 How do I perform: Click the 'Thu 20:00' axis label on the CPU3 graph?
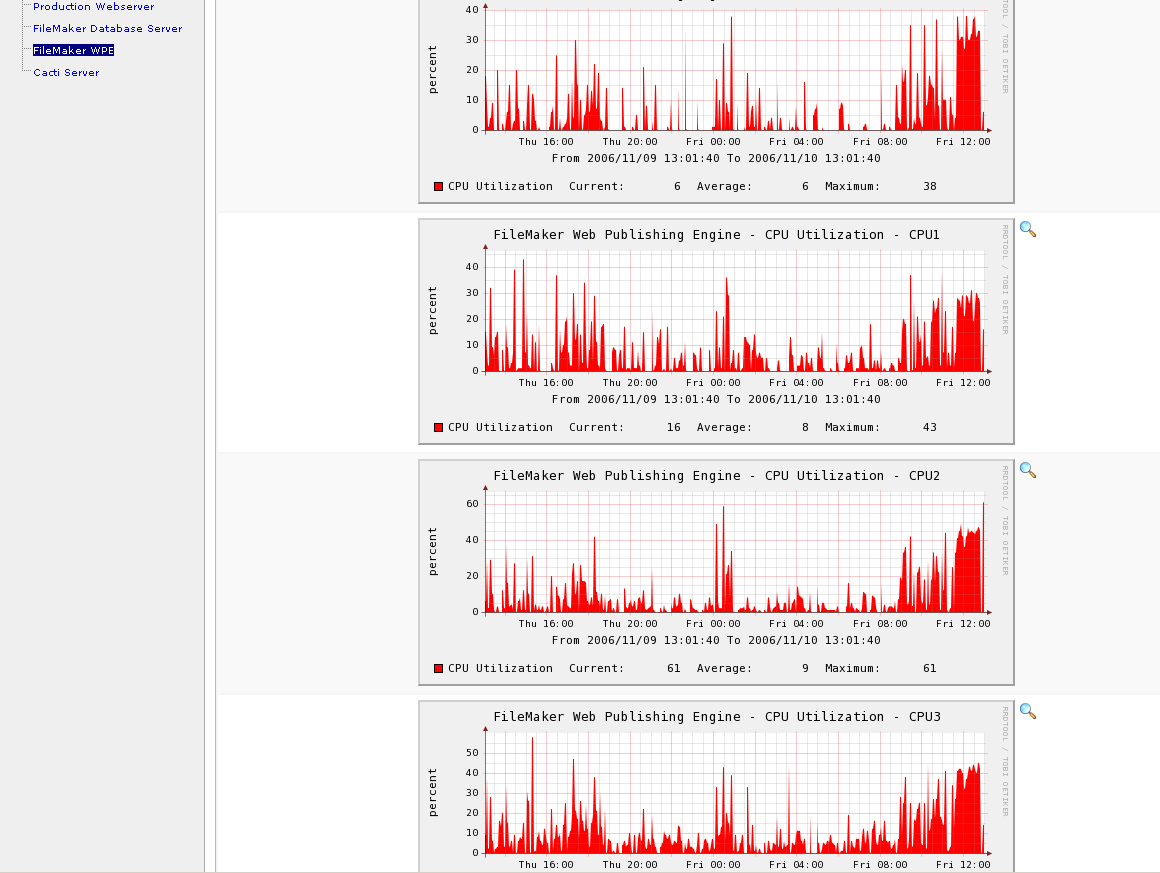tap(630, 865)
